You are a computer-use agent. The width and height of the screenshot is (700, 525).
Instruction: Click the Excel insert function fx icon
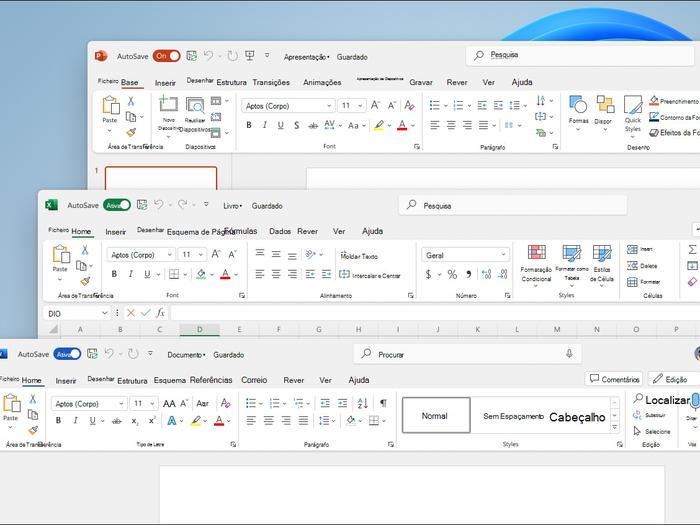tap(160, 313)
